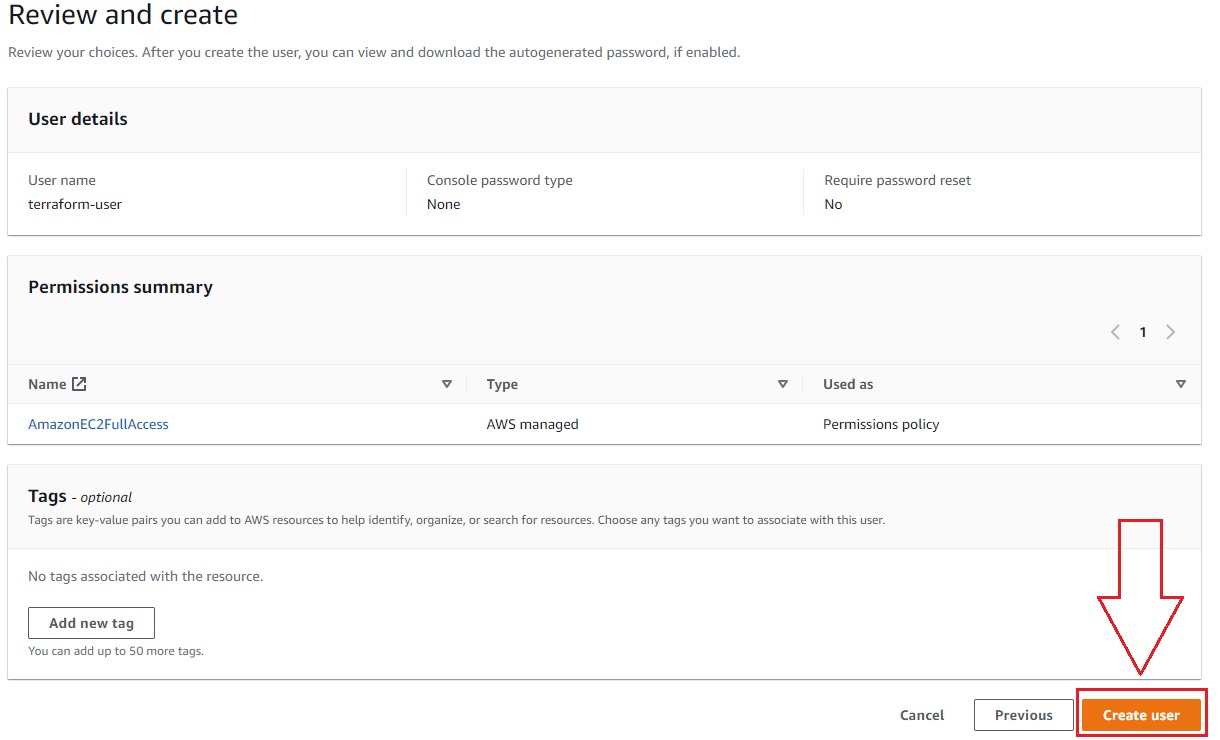This screenshot has width=1220, height=740.
Task: Go back with Previous button
Action: [x=1023, y=715]
